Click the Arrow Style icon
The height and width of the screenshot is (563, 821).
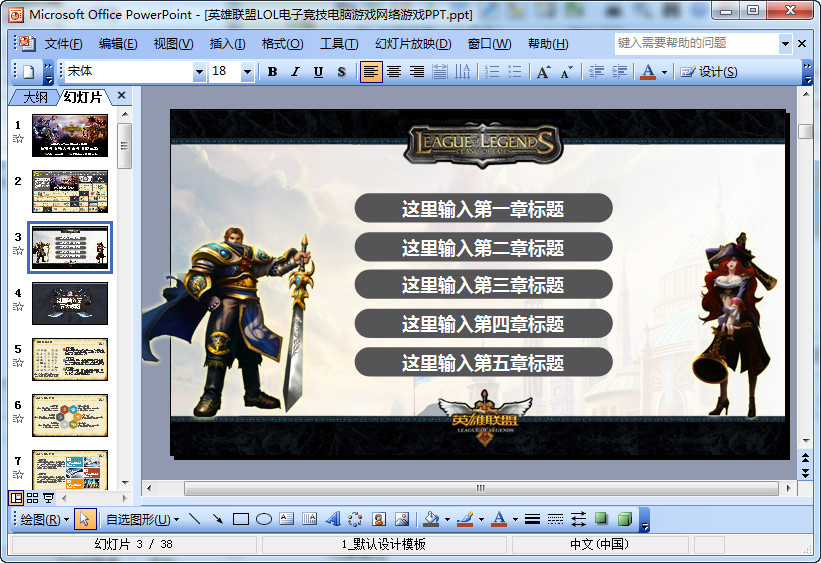coord(579,519)
